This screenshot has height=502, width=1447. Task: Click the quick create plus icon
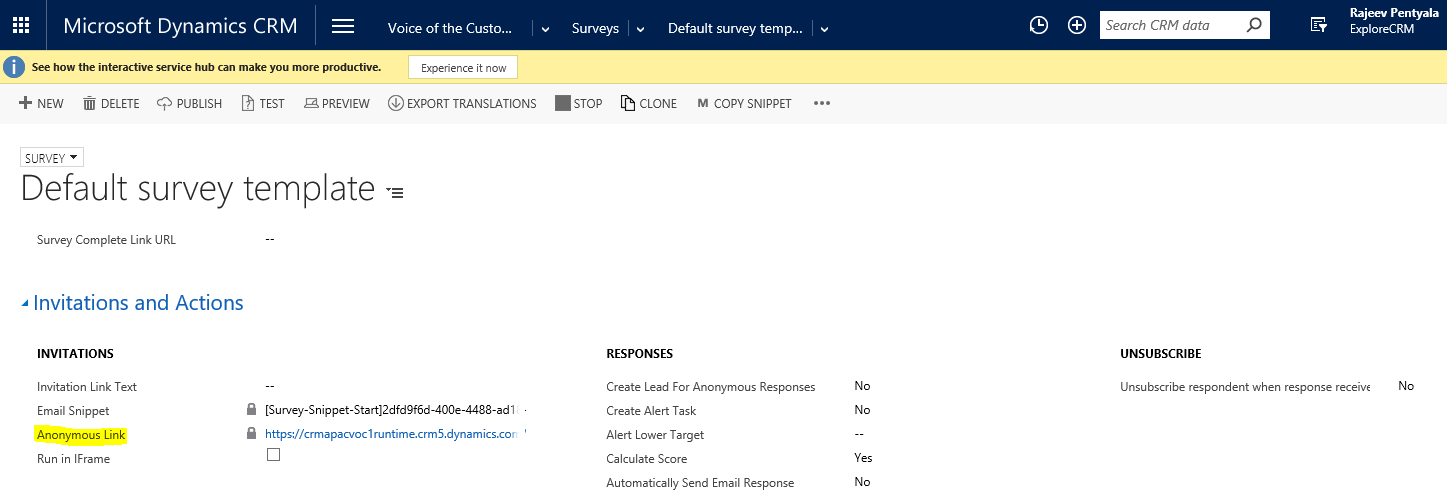[1077, 26]
